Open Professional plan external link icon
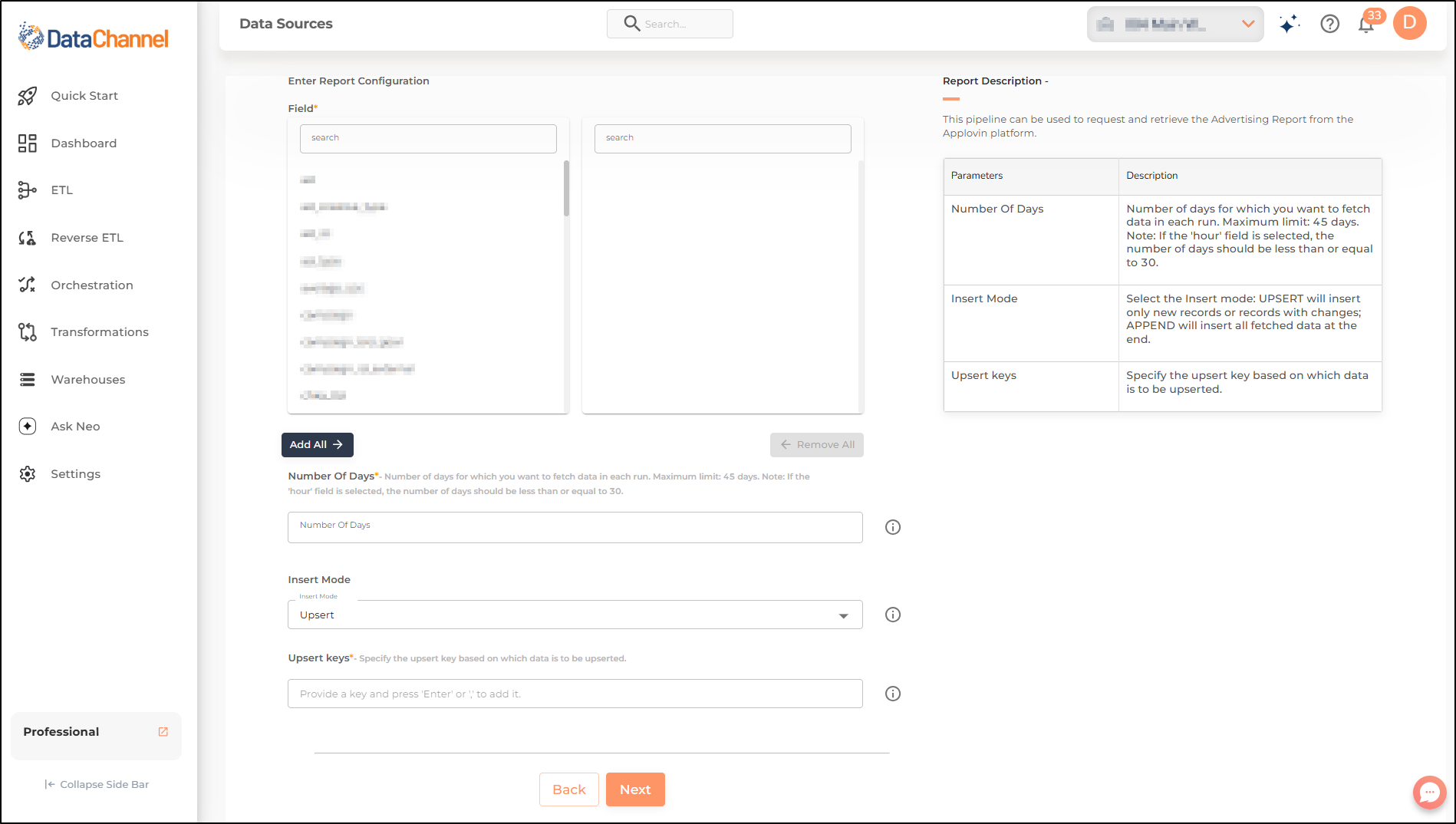Screen dimensions: 1456x824 point(163,732)
